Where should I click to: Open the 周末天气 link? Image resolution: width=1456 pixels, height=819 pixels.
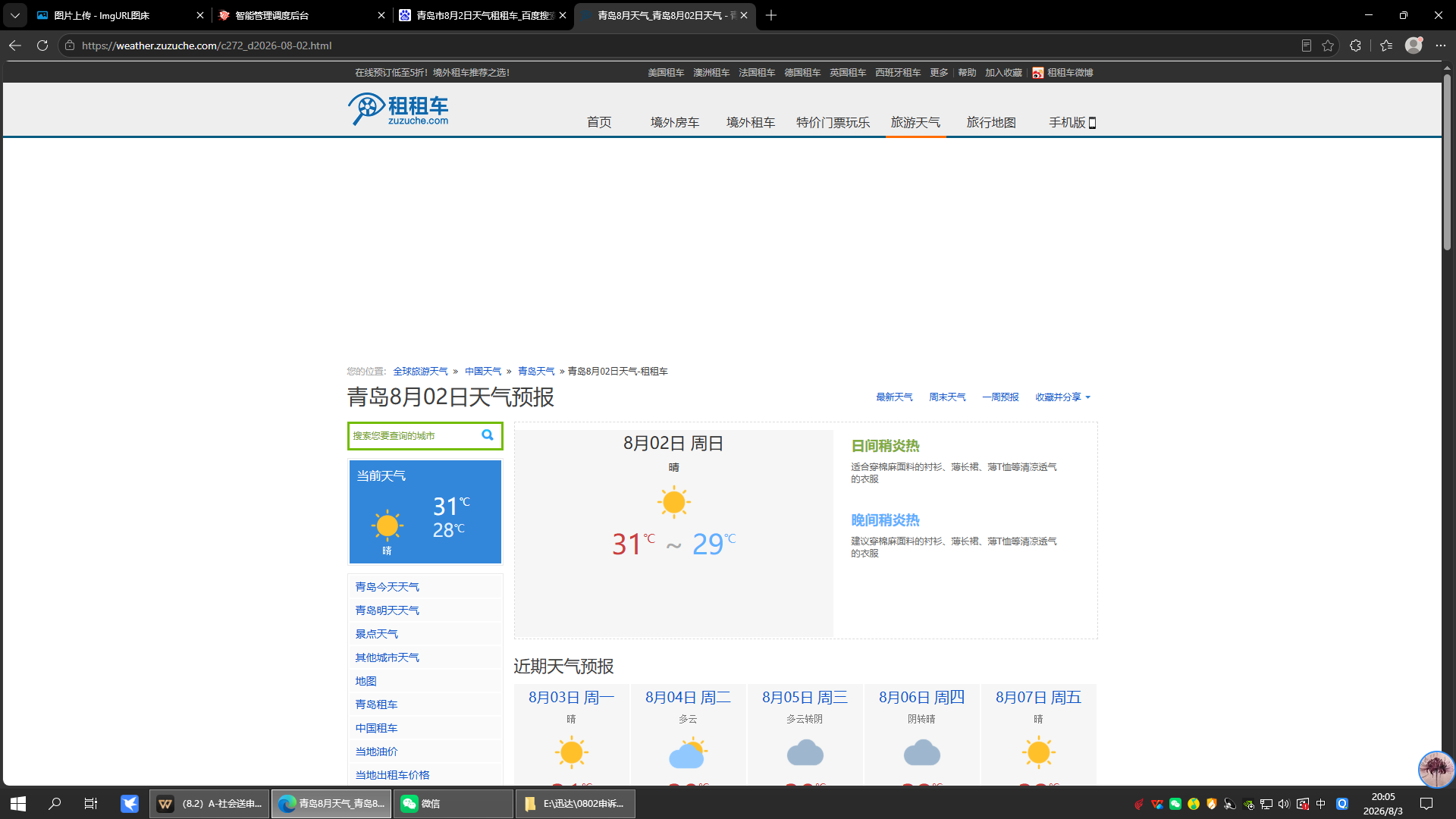(947, 397)
